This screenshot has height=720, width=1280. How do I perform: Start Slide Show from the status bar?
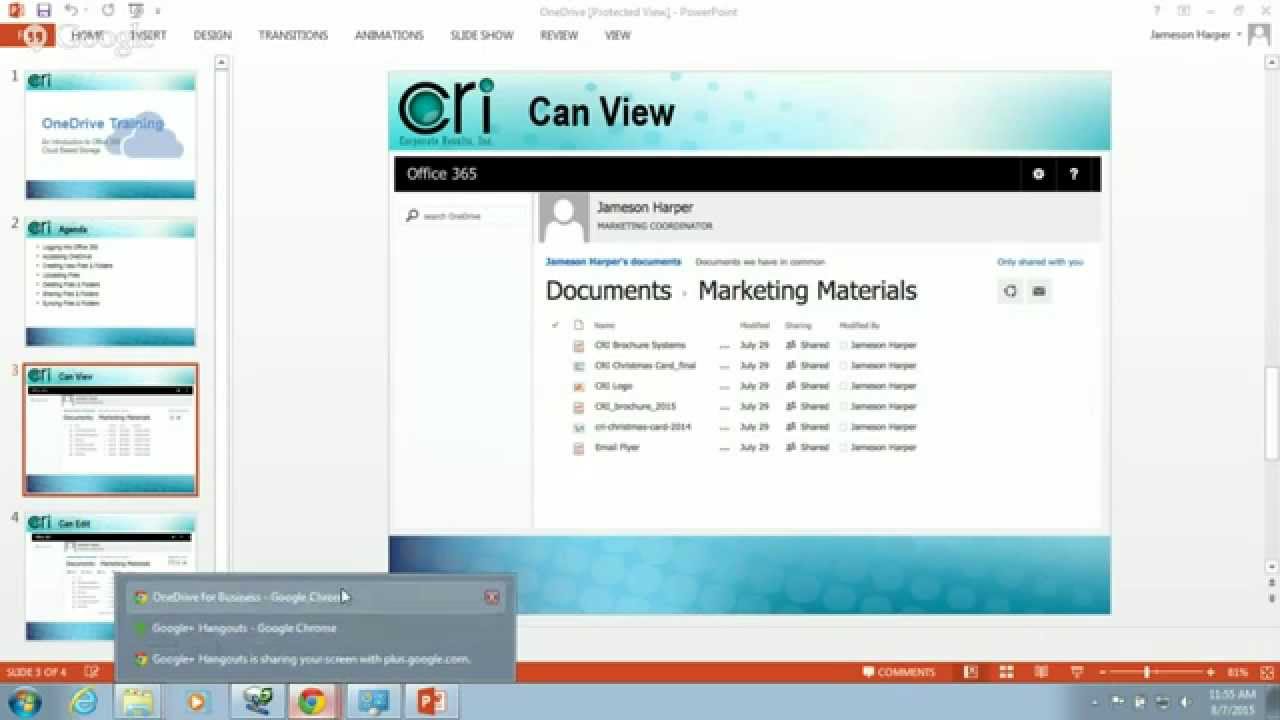coord(1077,672)
